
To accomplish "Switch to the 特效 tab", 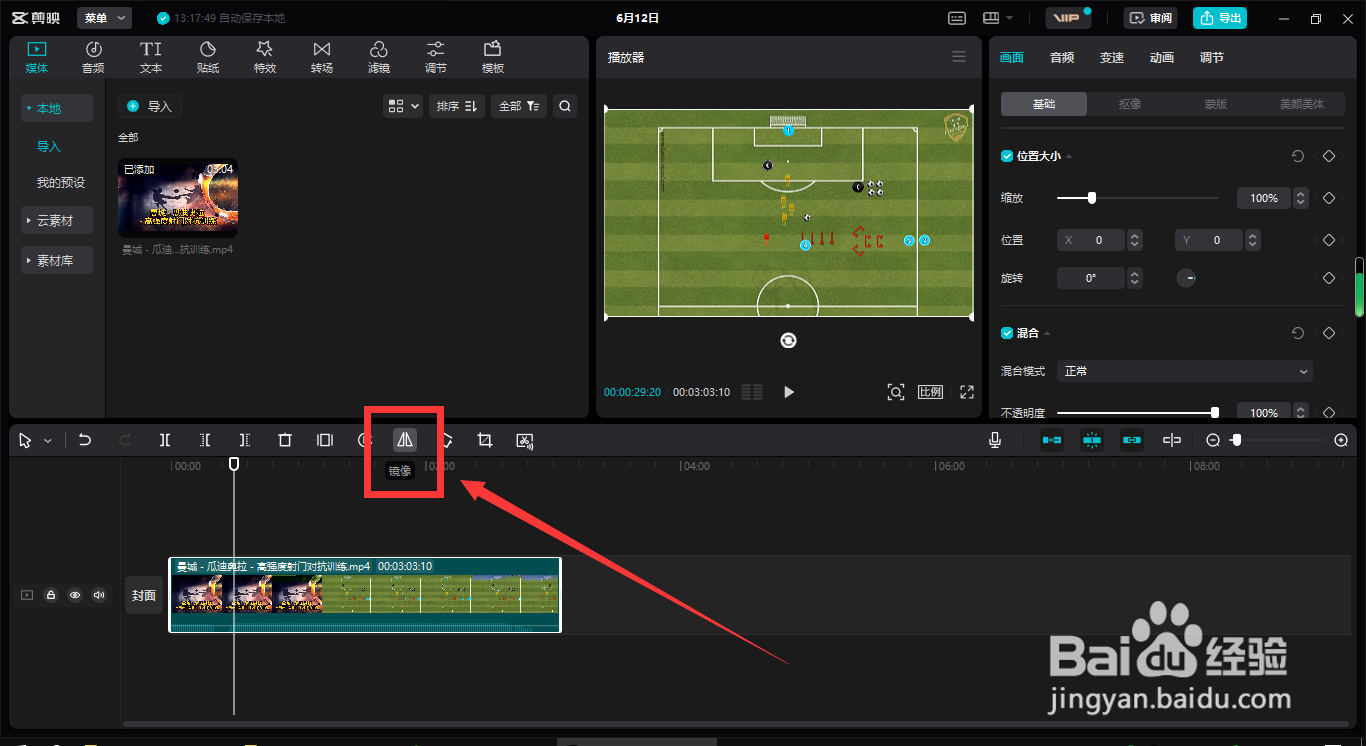I will 265,57.
